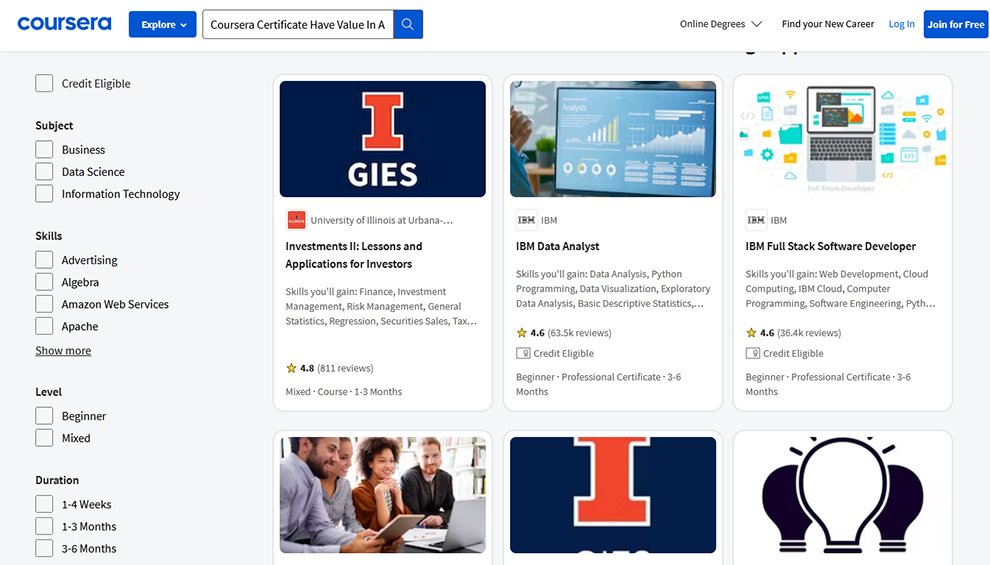Select the Mixed level checkbox
The width and height of the screenshot is (990, 565).
[44, 438]
